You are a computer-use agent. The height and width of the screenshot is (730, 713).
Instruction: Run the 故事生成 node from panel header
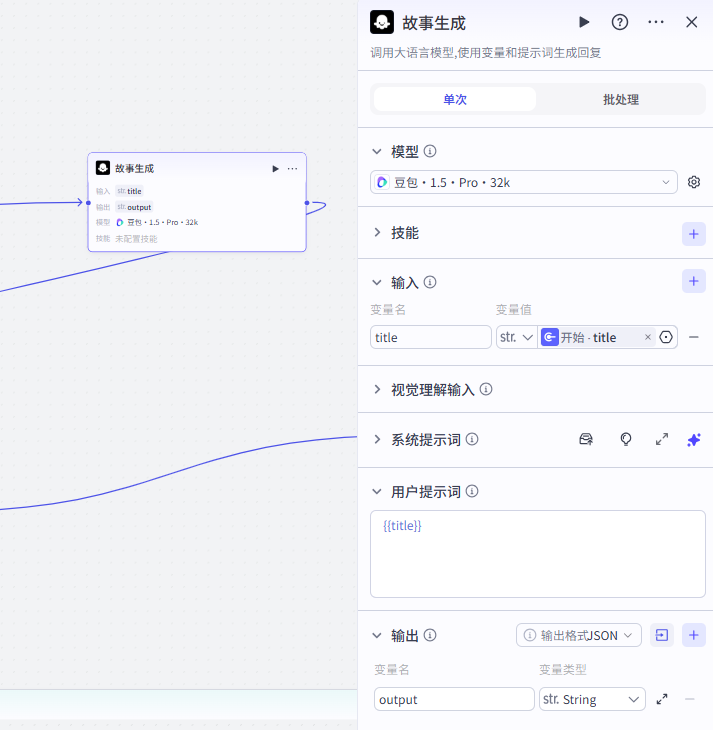584,22
